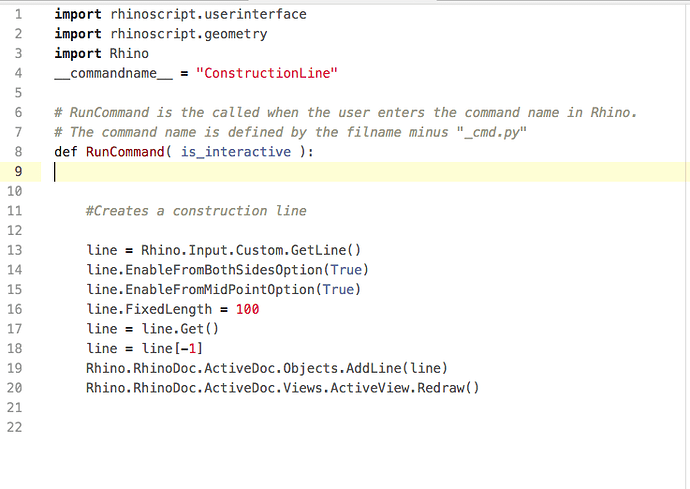Click the comment '# The command name is defined'
This screenshot has height=489, width=690.
[290, 132]
